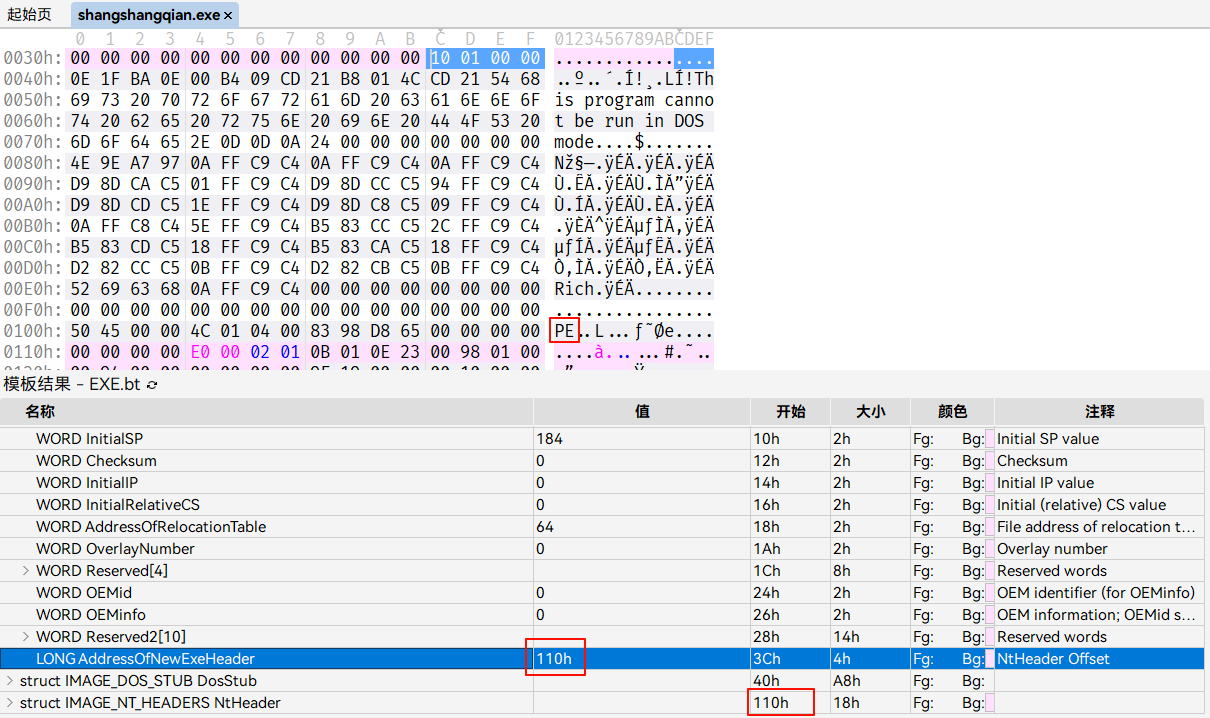Click the 开始 column header
This screenshot has width=1210, height=718.
point(790,412)
